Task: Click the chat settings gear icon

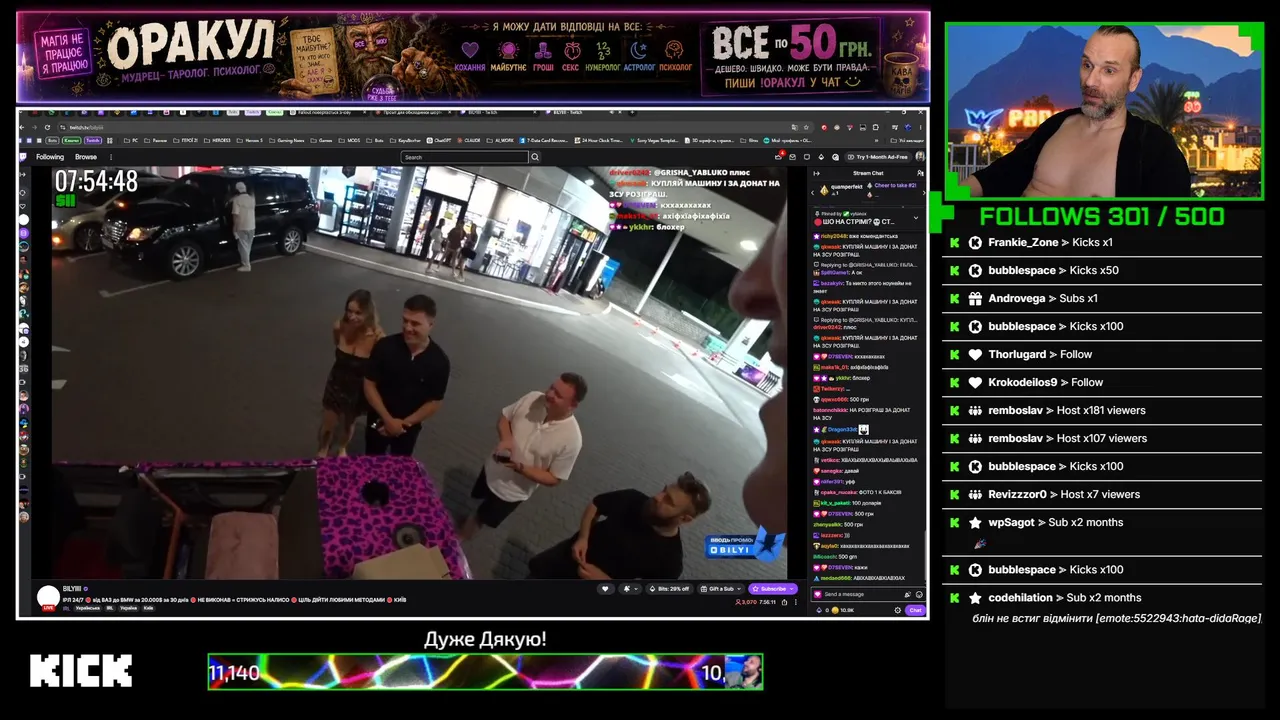Action: coord(898,610)
